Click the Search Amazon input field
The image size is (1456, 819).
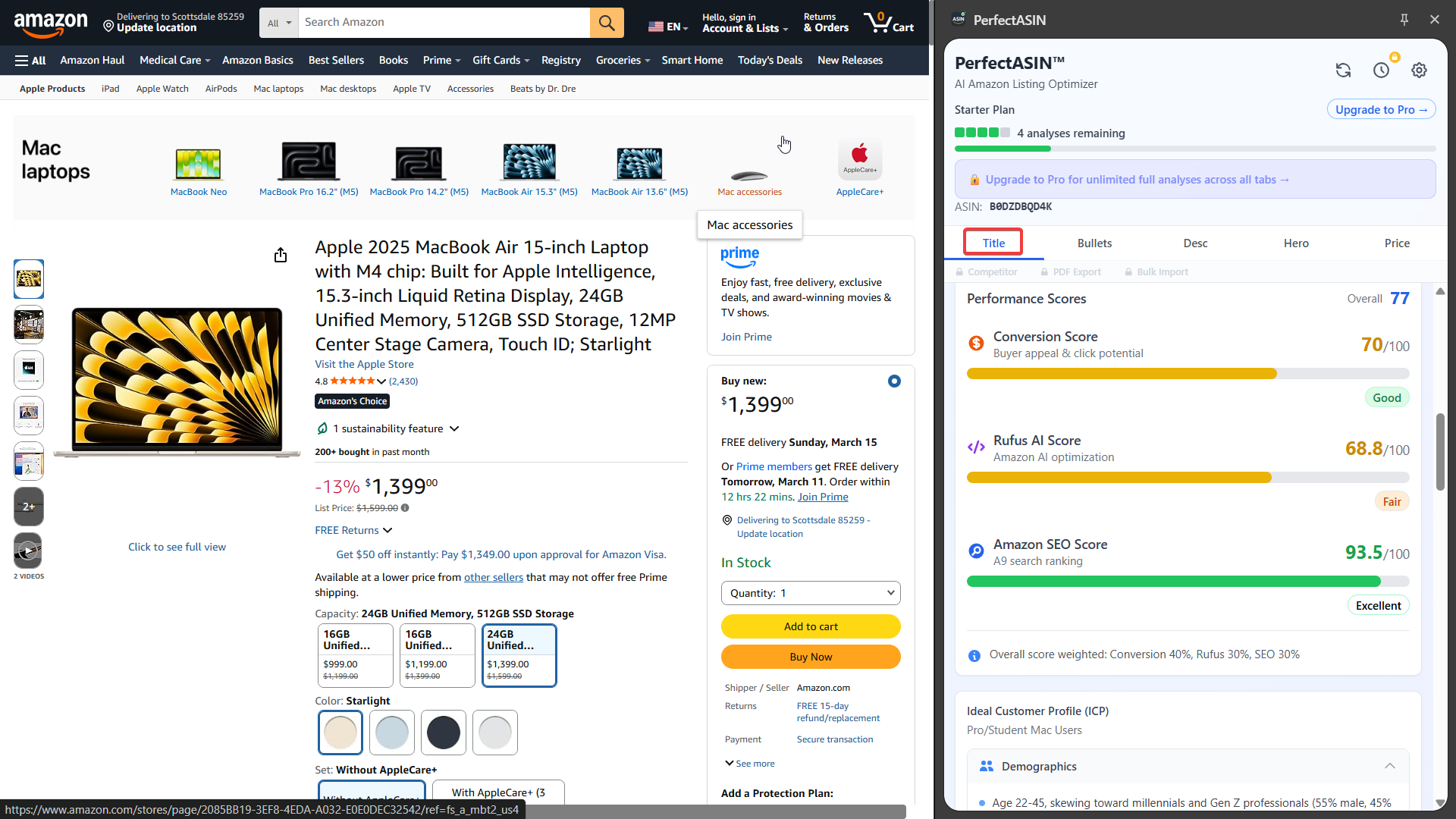coord(444,23)
